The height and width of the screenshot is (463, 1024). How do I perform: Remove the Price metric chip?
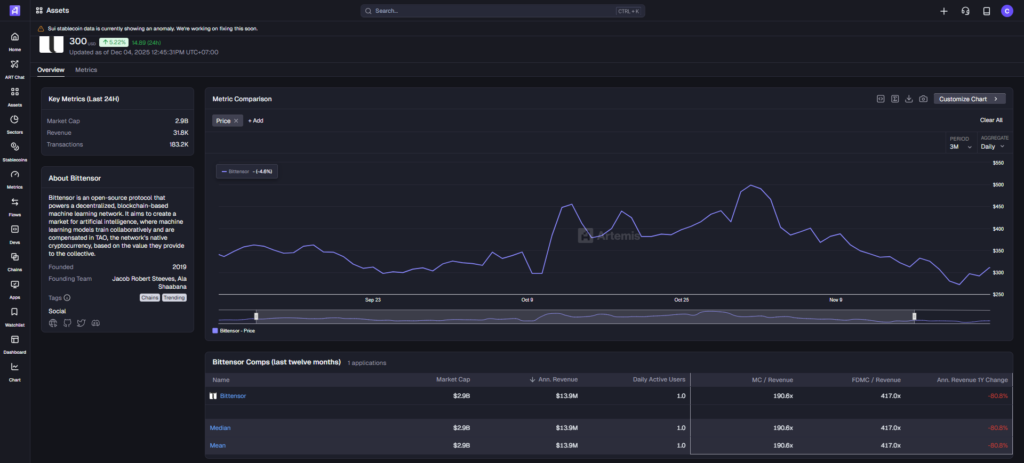[x=236, y=120]
